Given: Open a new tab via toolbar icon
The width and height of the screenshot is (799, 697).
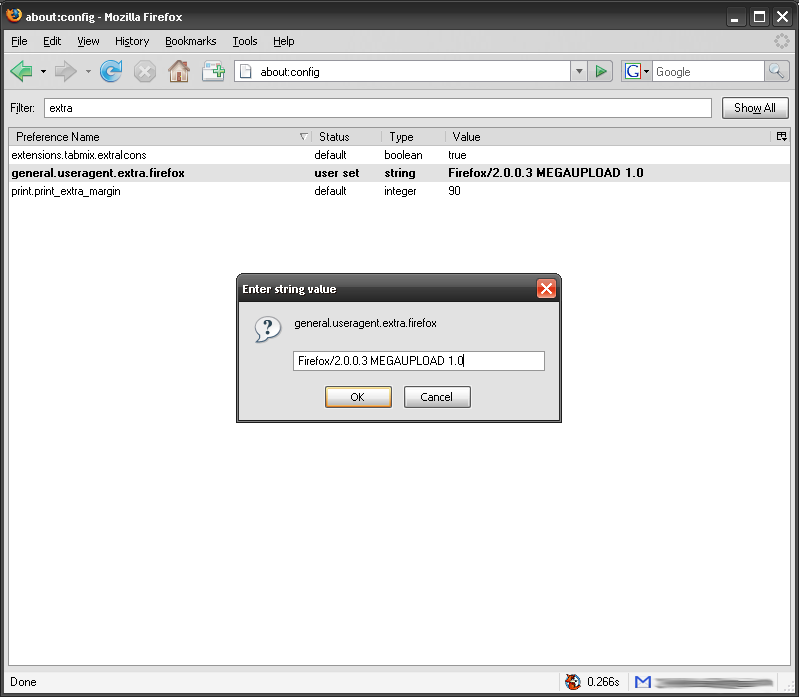Looking at the screenshot, I should pos(213,71).
